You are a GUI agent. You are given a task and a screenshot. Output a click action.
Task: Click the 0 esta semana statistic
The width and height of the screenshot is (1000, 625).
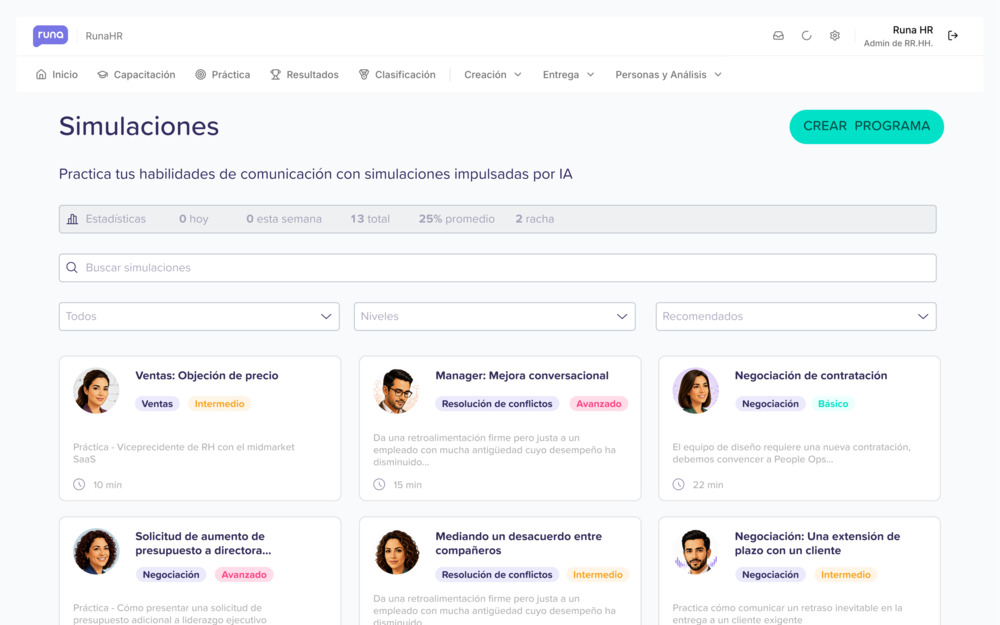pyautogui.click(x=284, y=219)
